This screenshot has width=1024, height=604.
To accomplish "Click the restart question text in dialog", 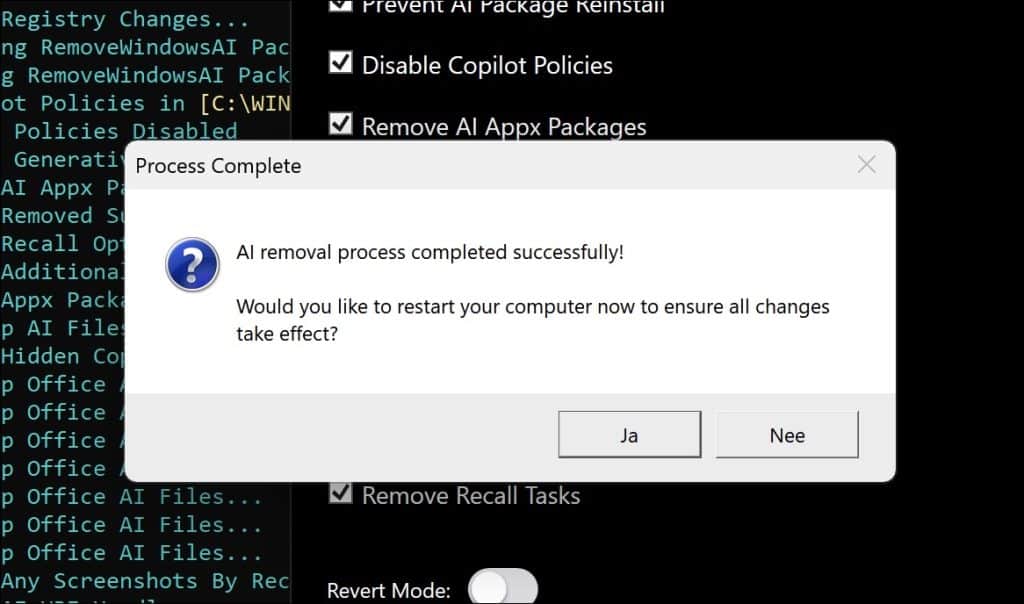I will pyautogui.click(x=533, y=320).
